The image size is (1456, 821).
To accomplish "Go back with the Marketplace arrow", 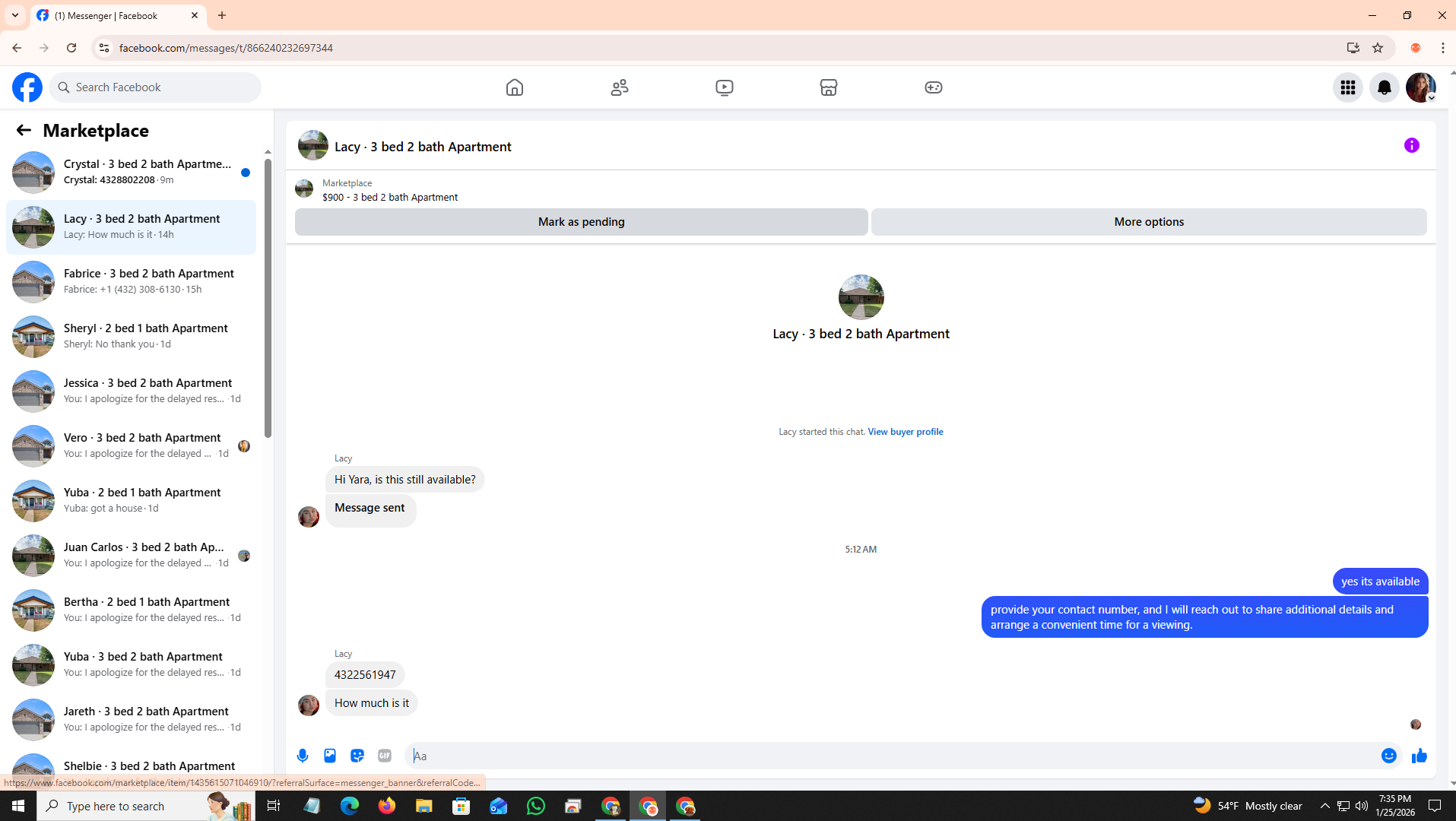I will pyautogui.click(x=24, y=130).
